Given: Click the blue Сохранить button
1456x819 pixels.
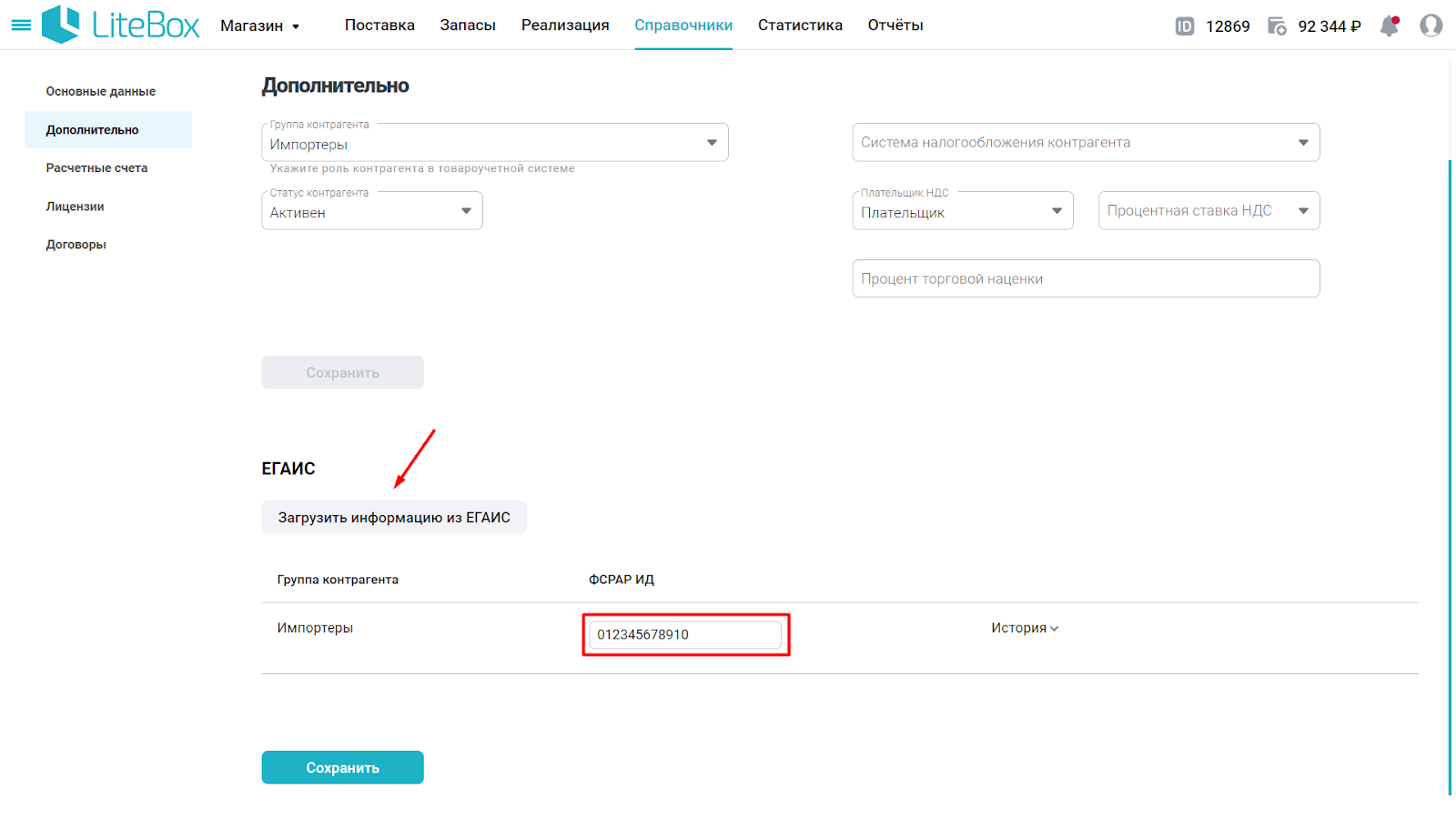Looking at the screenshot, I should 343,767.
